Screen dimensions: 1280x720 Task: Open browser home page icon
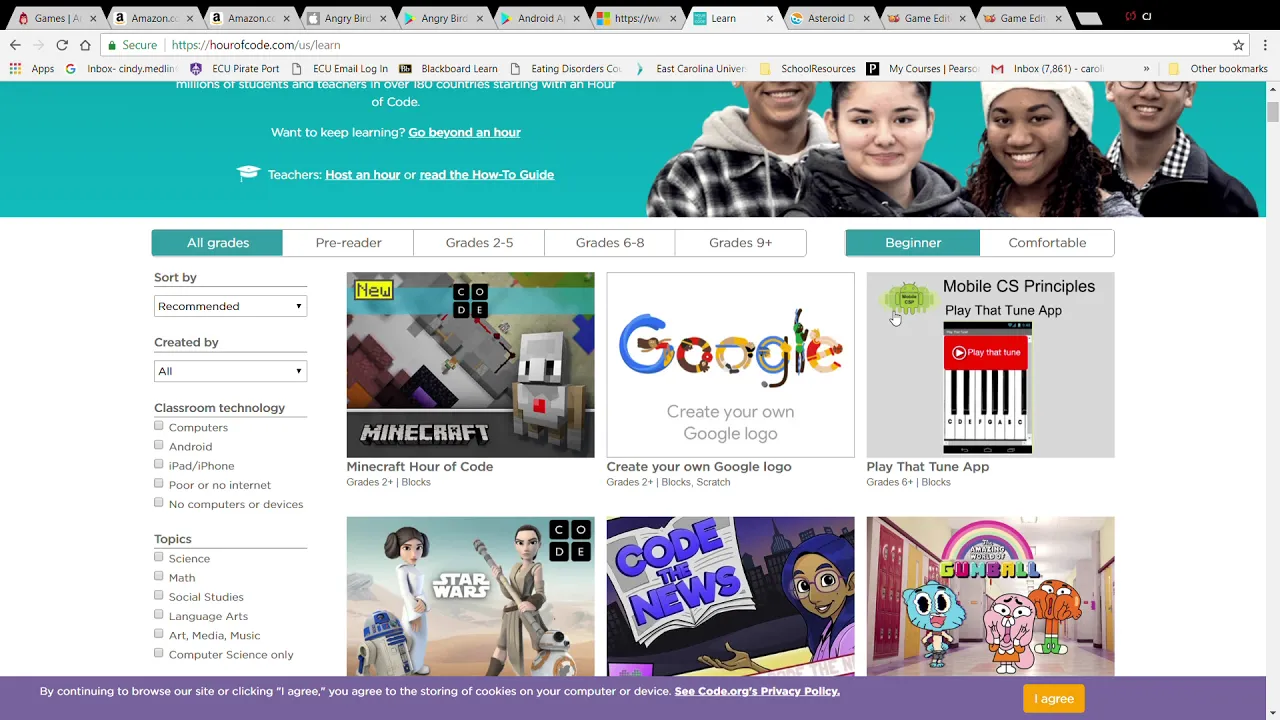point(86,45)
